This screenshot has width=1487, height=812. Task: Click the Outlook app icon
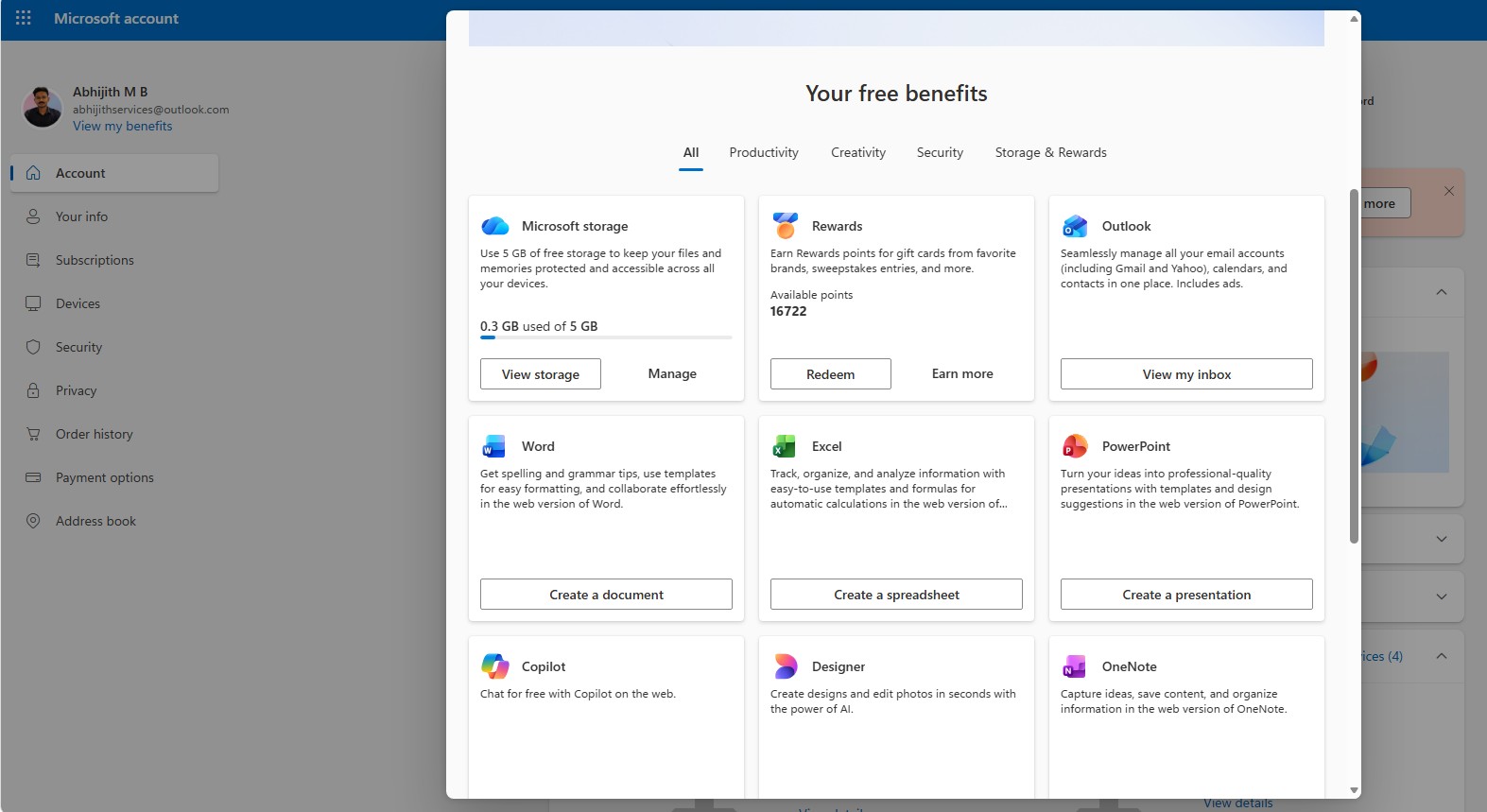[x=1075, y=226]
